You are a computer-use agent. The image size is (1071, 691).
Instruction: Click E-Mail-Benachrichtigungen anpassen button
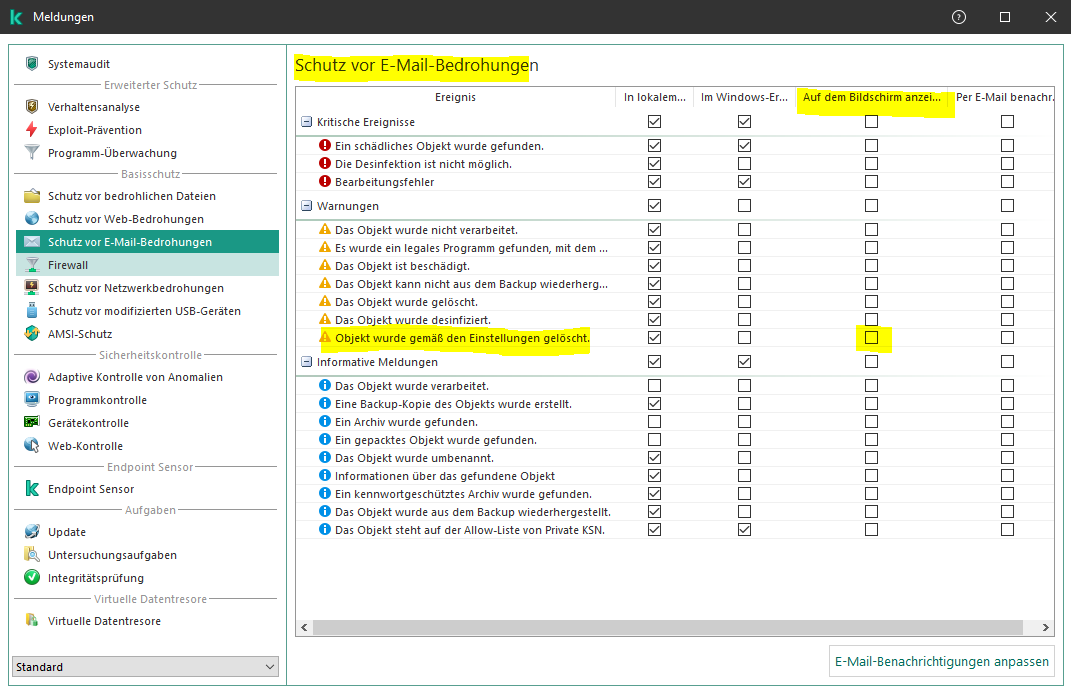[x=942, y=661]
